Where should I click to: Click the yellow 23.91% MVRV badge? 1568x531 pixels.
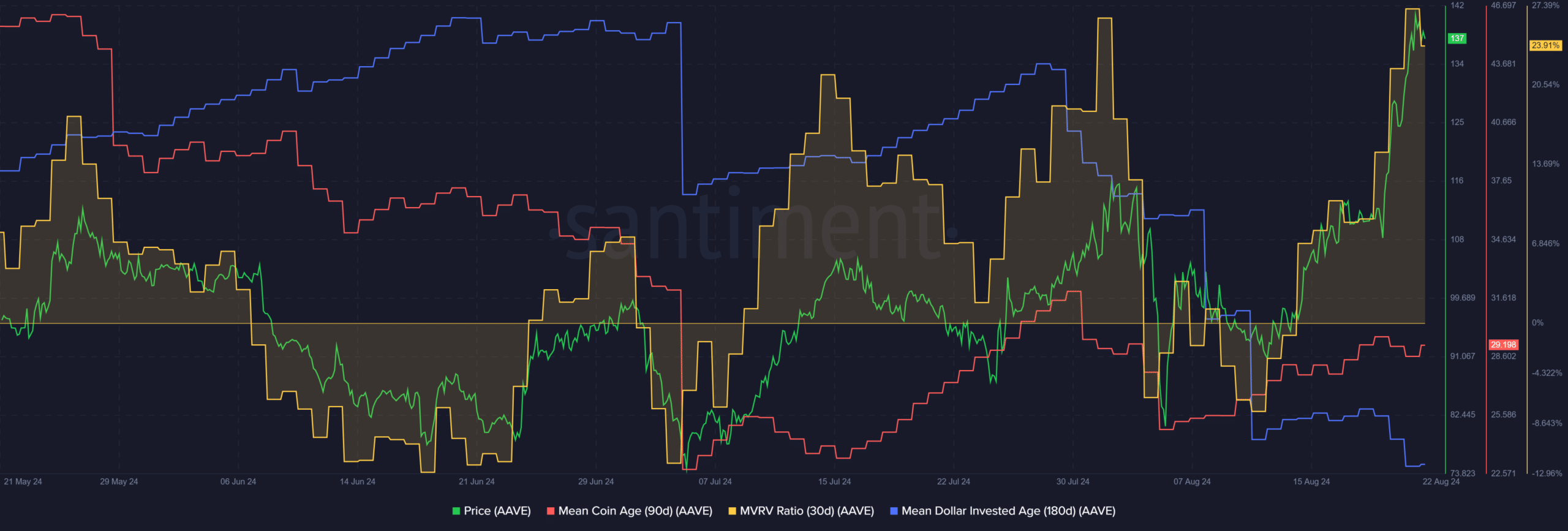click(1545, 45)
